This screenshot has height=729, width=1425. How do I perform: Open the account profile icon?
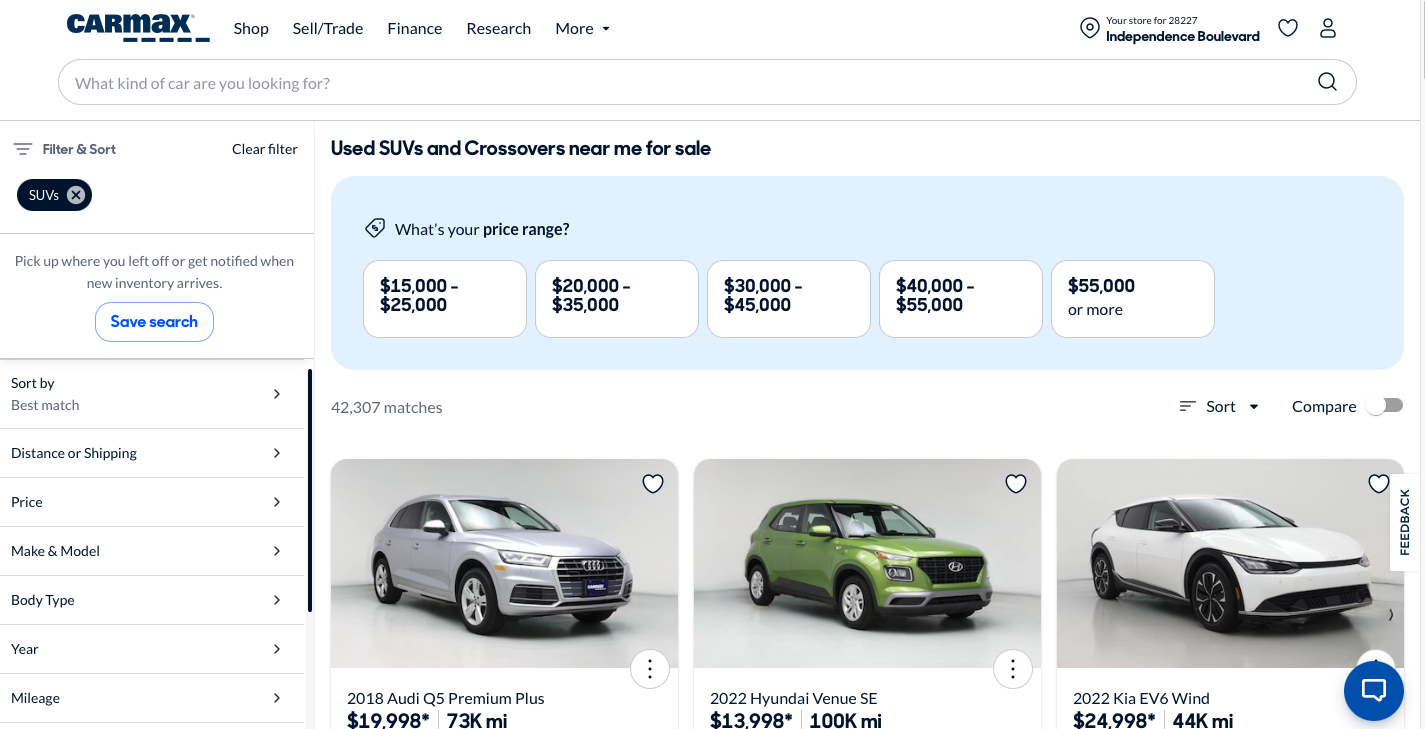(x=1328, y=28)
